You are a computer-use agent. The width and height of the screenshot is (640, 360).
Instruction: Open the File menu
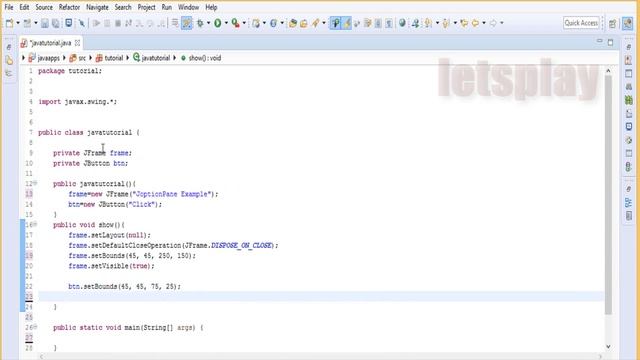[x=9, y=7]
